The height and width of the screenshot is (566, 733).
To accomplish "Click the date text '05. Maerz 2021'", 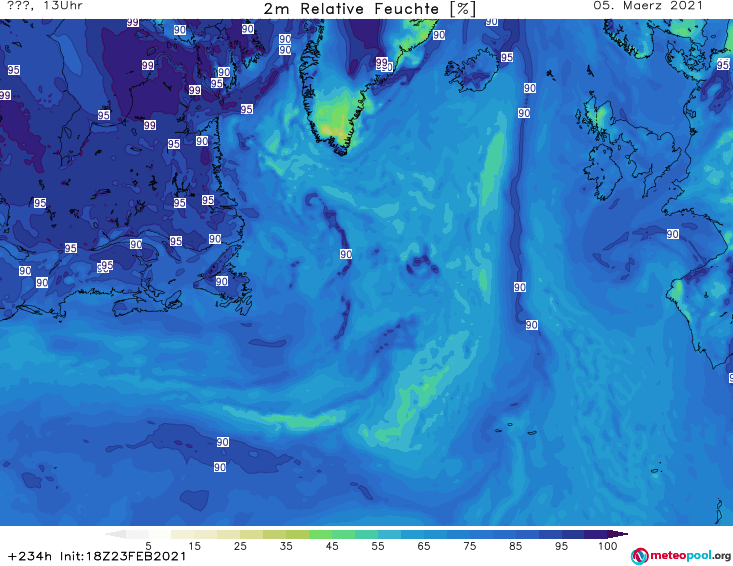I will (648, 6).
